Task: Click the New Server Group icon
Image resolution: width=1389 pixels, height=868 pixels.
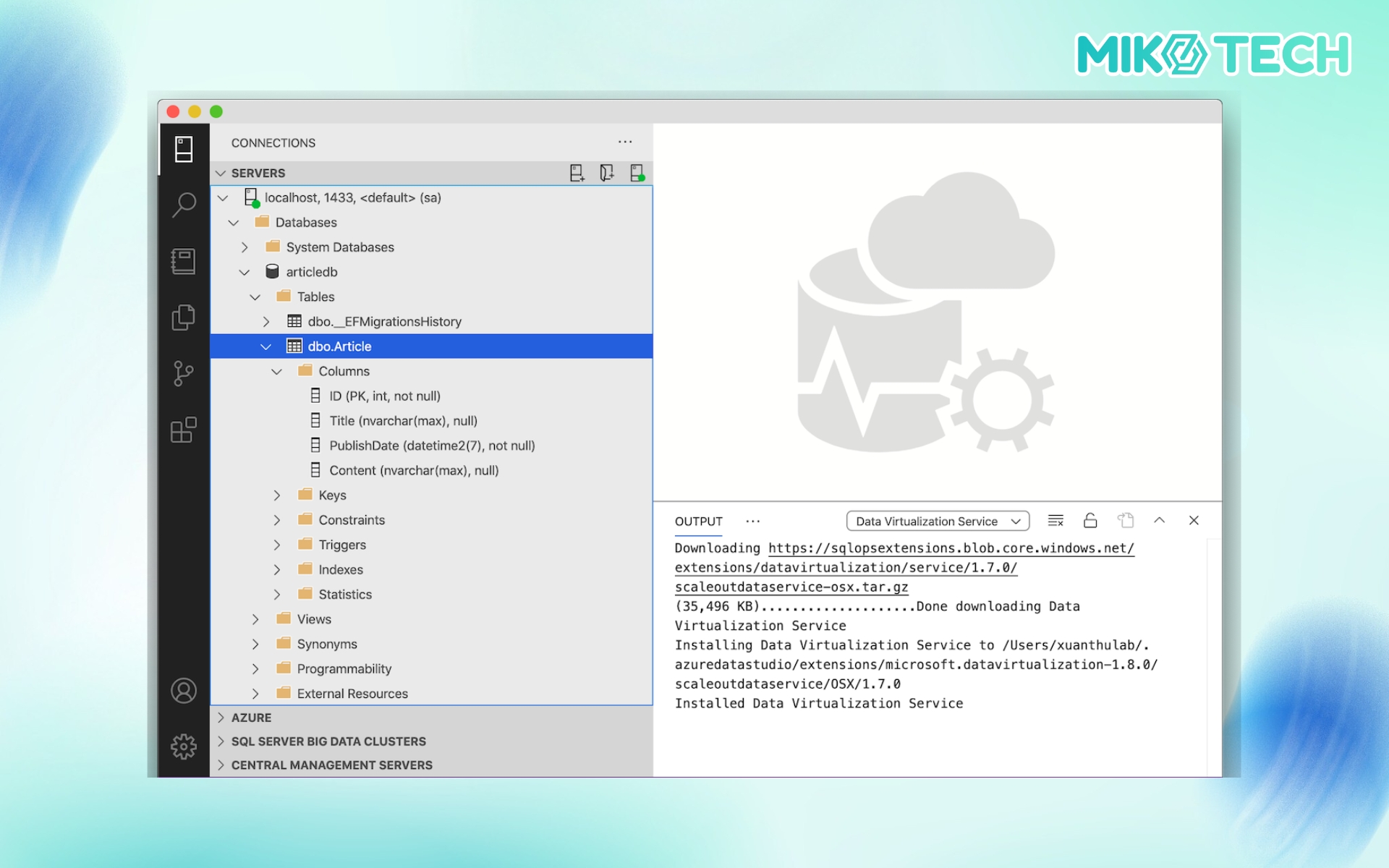Action: coord(606,173)
